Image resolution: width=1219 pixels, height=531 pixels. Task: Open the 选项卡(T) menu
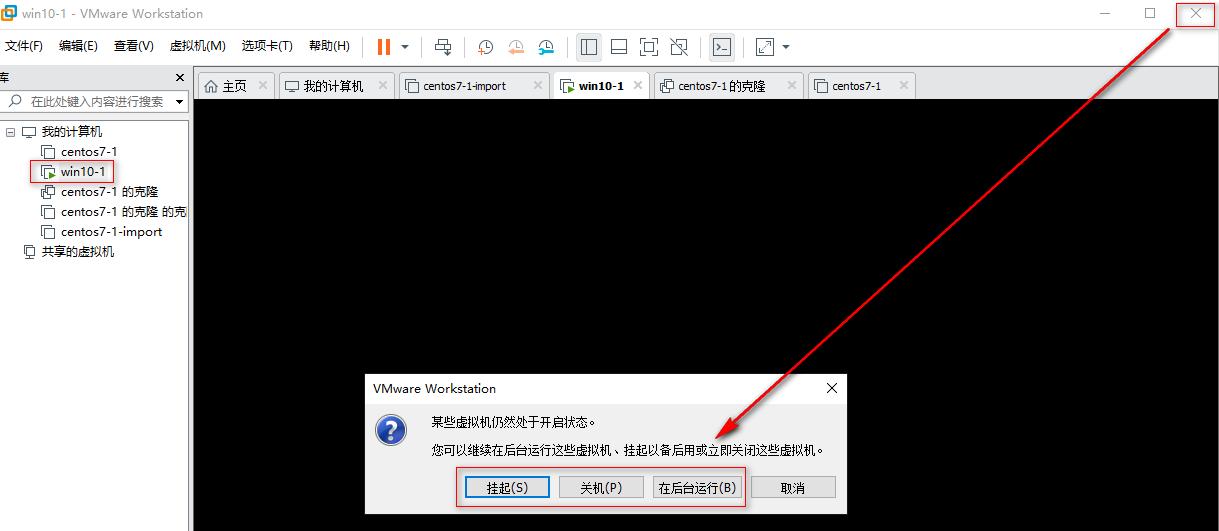[267, 46]
